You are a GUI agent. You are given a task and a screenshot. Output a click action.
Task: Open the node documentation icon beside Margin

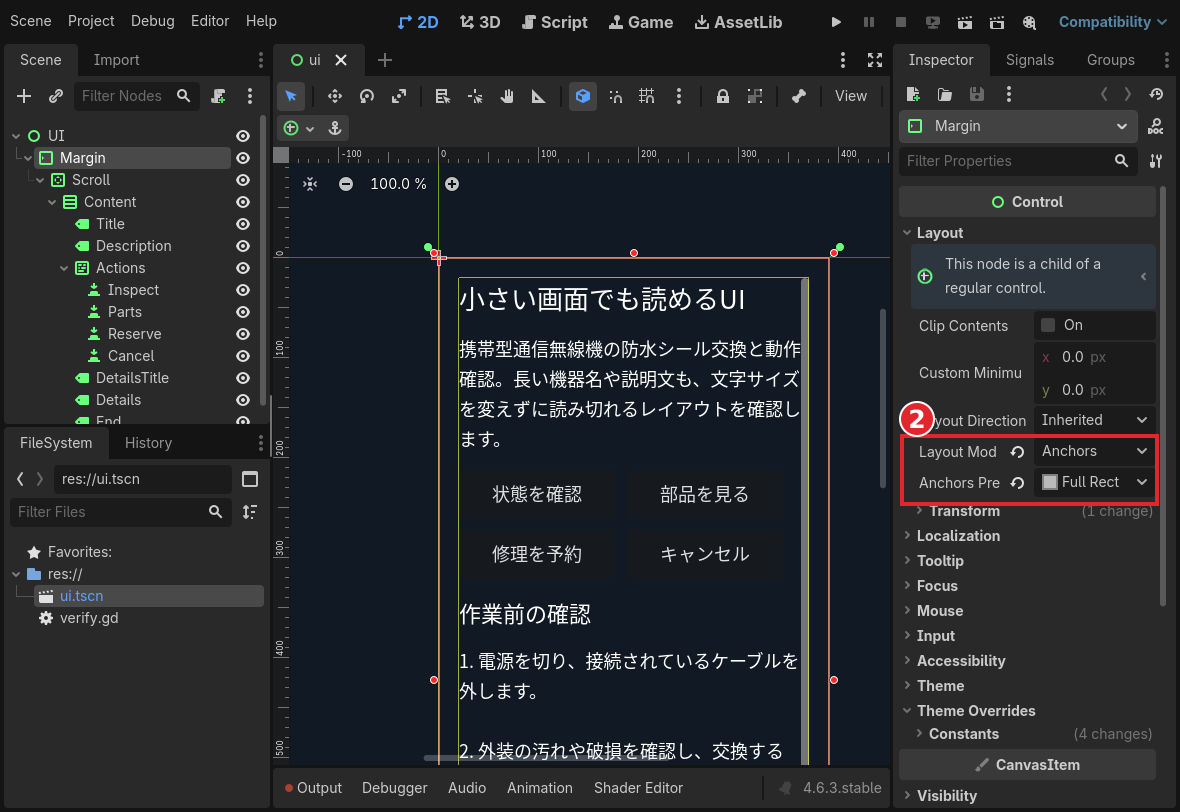click(x=1155, y=126)
